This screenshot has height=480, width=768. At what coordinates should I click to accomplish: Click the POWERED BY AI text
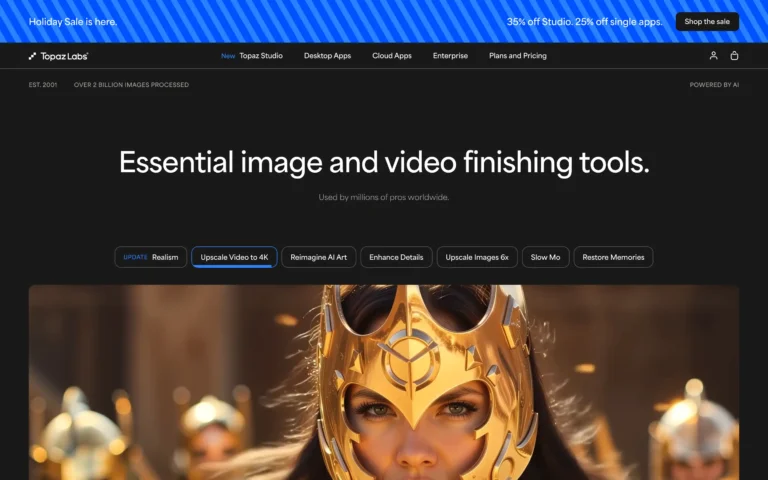point(714,85)
